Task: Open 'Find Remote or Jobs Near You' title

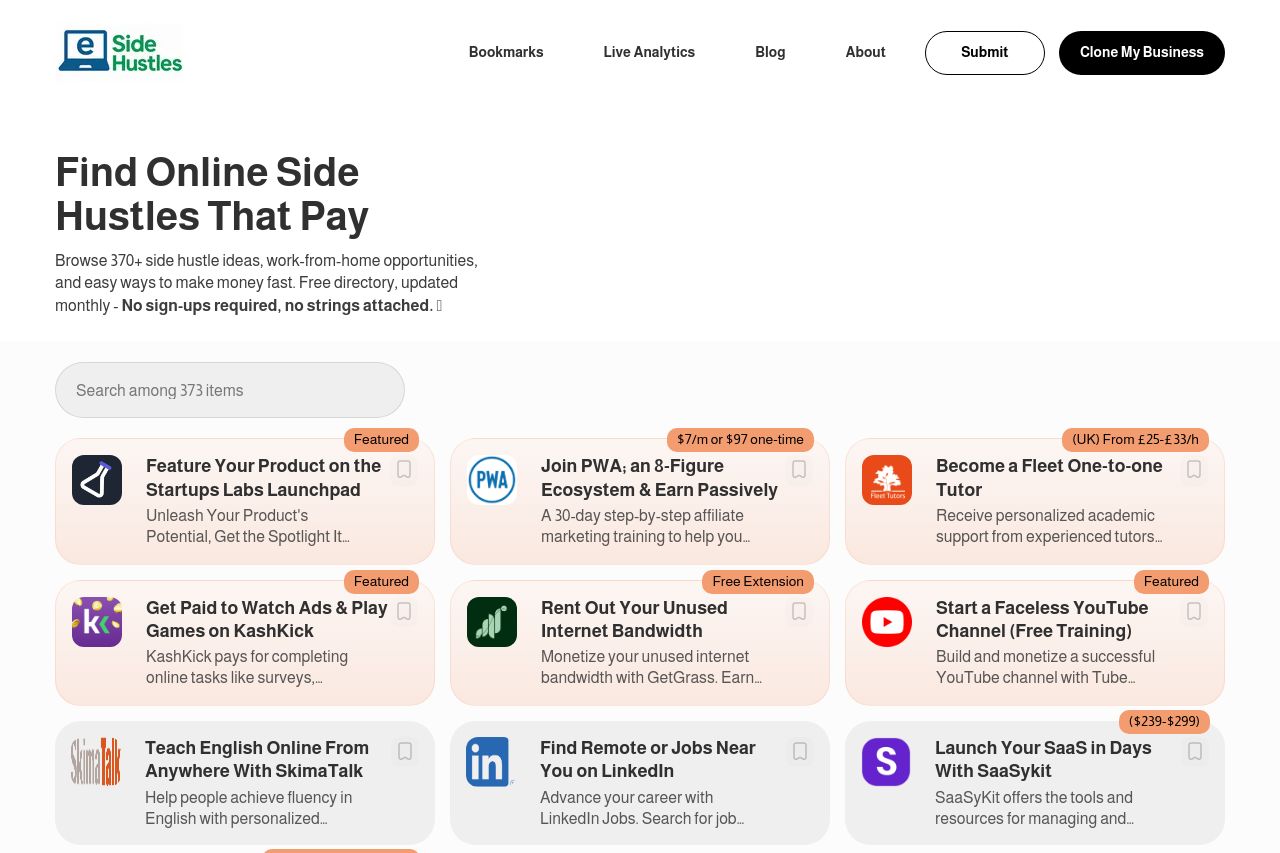Action: (648, 759)
